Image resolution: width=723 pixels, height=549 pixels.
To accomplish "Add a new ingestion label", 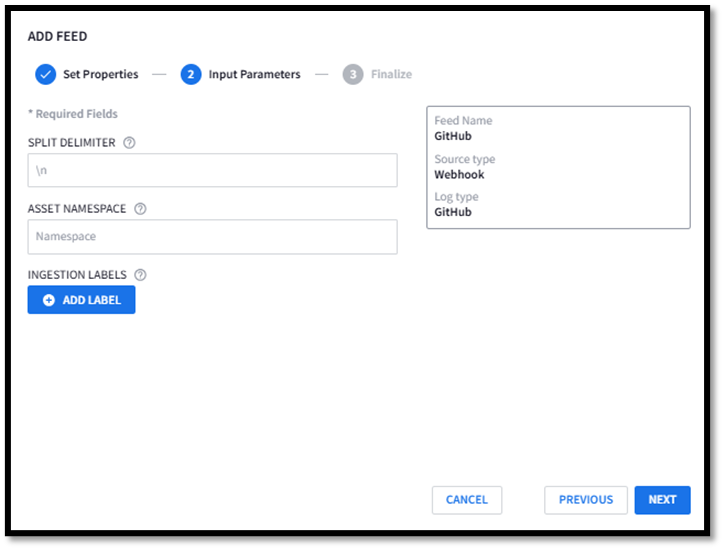I will [x=82, y=300].
